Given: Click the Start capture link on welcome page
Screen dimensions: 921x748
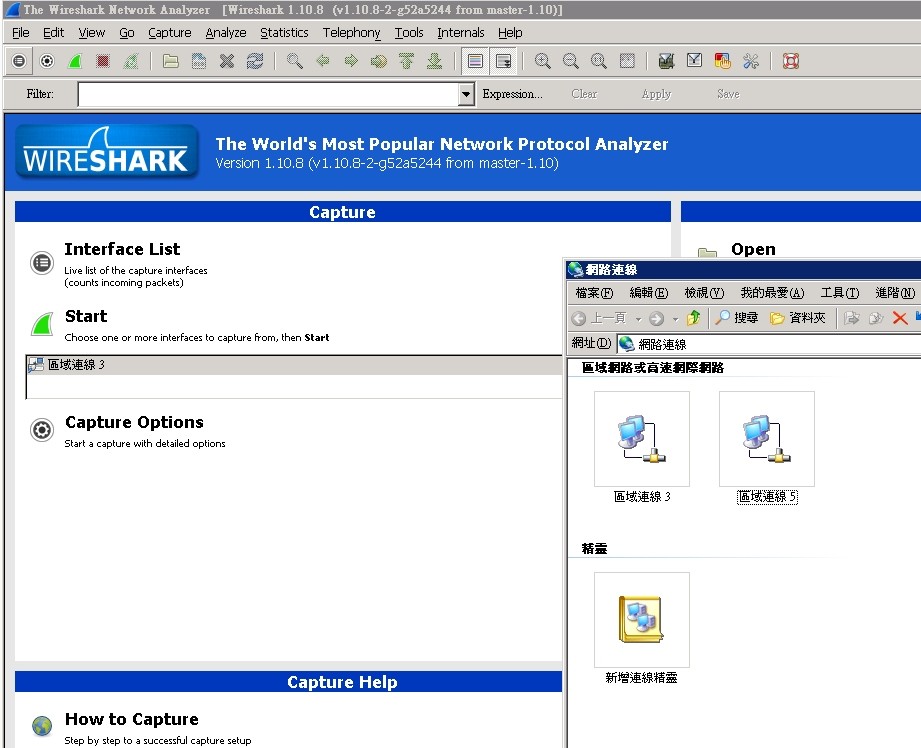Looking at the screenshot, I should 86,316.
